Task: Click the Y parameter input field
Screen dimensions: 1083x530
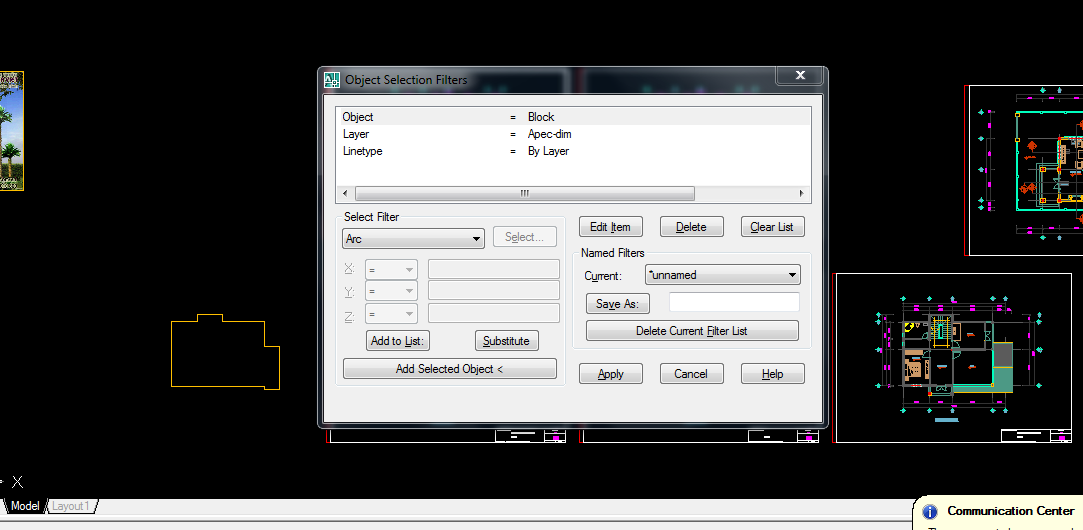Action: [x=494, y=290]
